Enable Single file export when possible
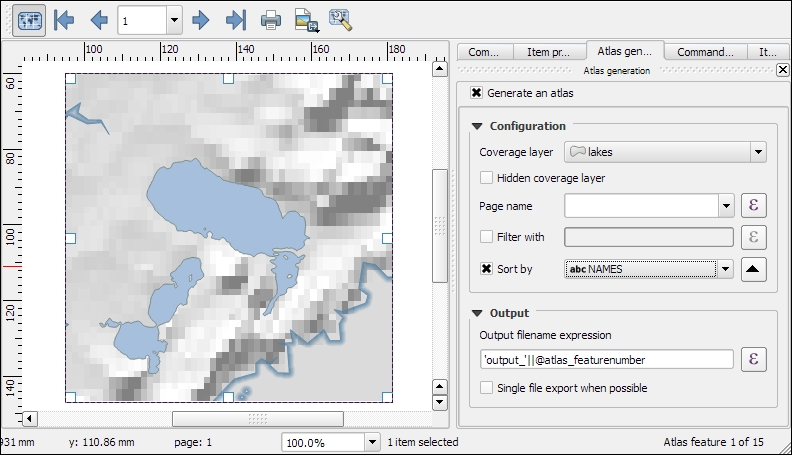This screenshot has height=455, width=792. click(x=486, y=388)
